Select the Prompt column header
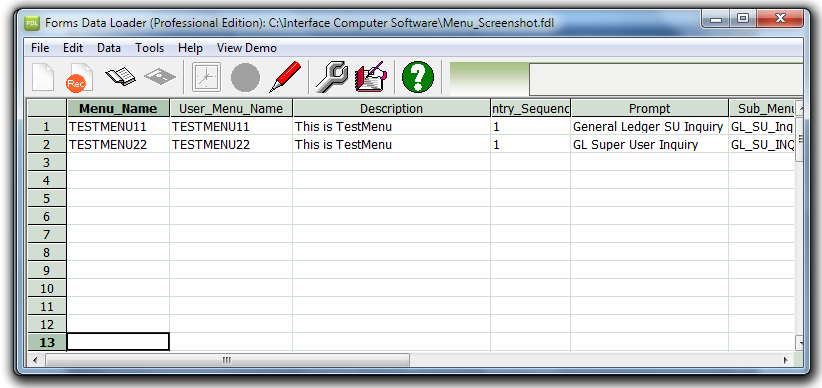The height and width of the screenshot is (388, 822). pyautogui.click(x=650, y=109)
